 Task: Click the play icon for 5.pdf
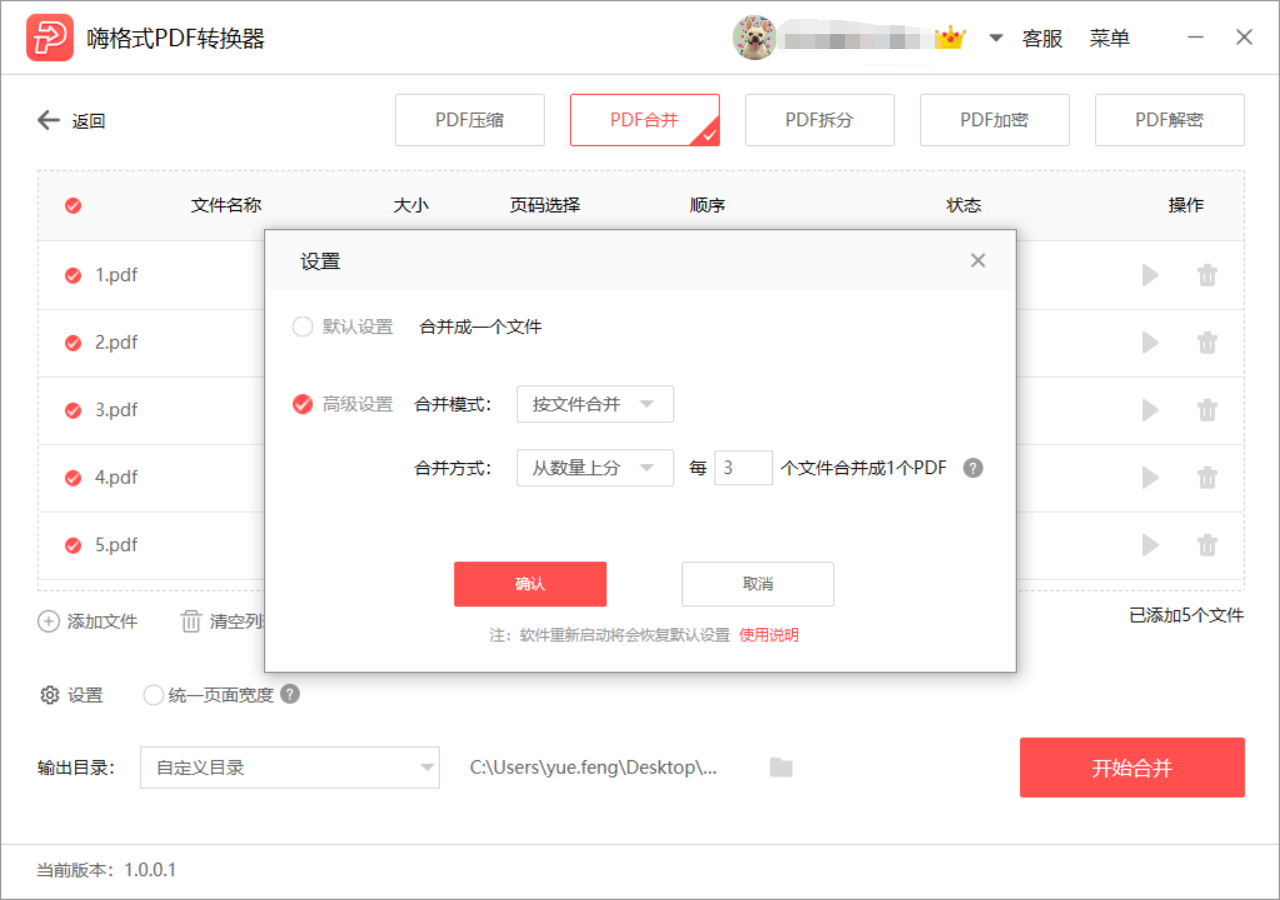1151,545
